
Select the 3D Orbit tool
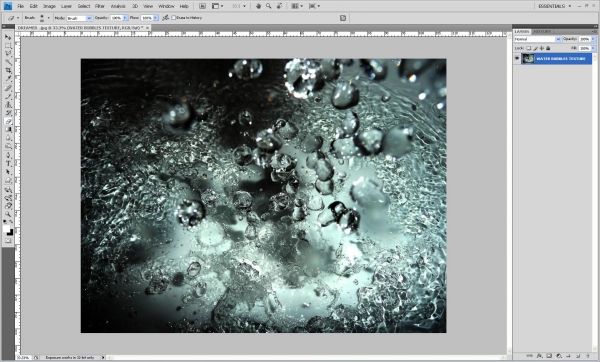point(8,198)
